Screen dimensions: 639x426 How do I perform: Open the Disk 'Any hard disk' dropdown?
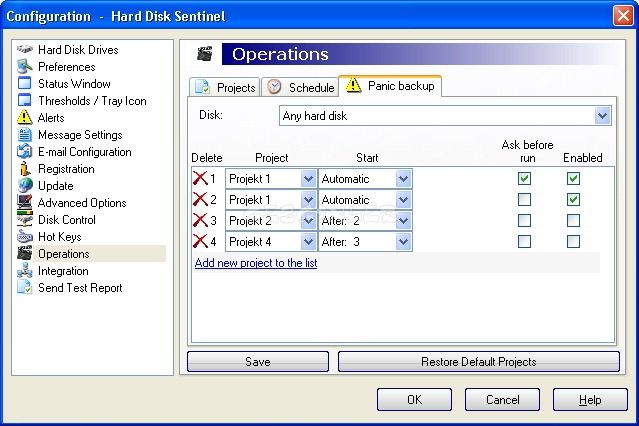point(602,116)
